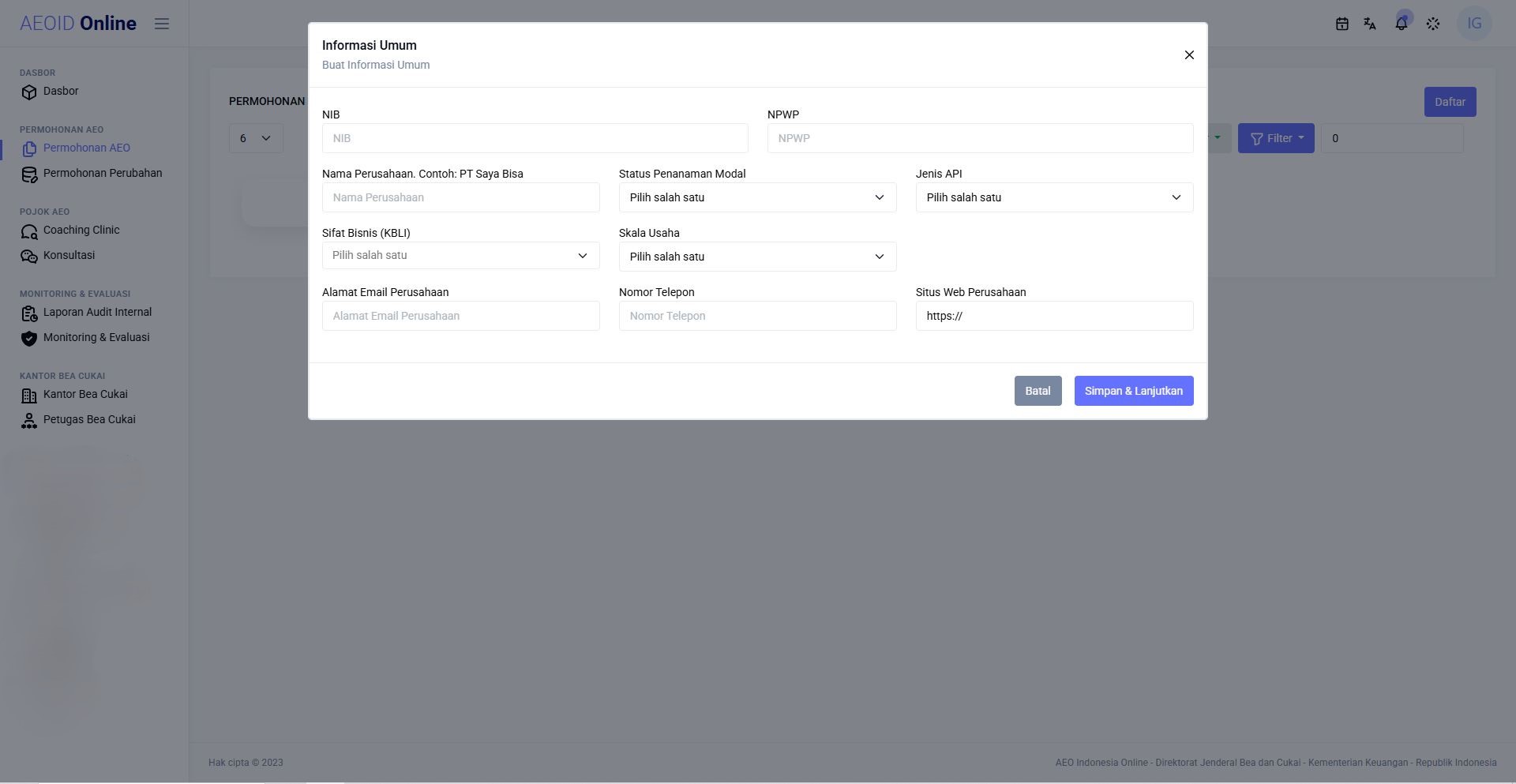Screen dimensions: 1516x784
Task: Click the IG user avatar
Action: coord(1474,24)
